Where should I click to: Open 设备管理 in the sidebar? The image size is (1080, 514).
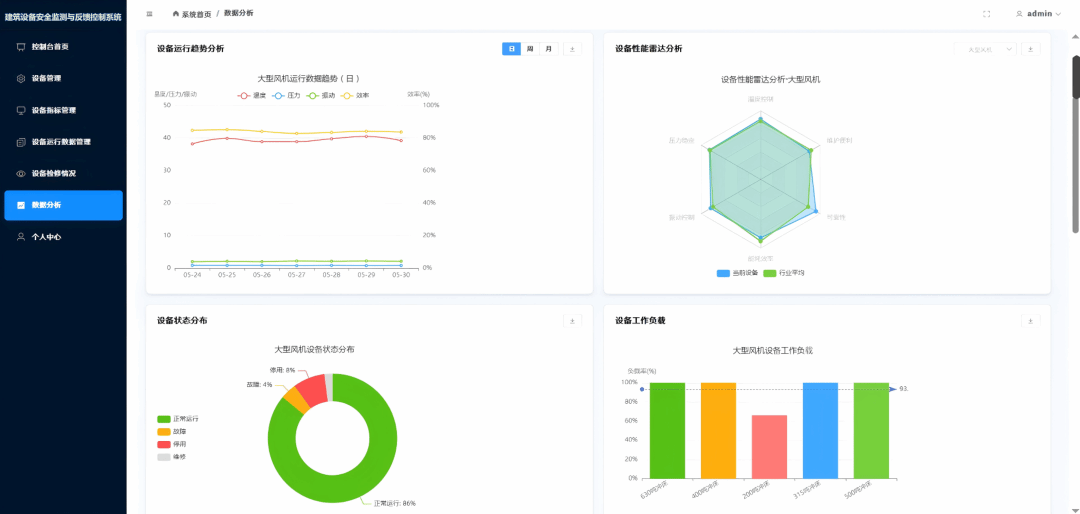(46, 78)
